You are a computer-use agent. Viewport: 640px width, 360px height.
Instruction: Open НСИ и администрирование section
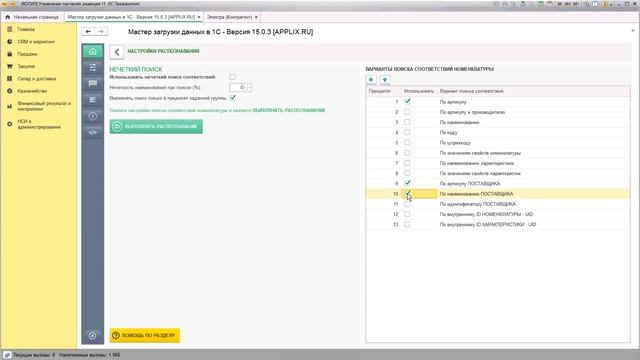pos(39,124)
